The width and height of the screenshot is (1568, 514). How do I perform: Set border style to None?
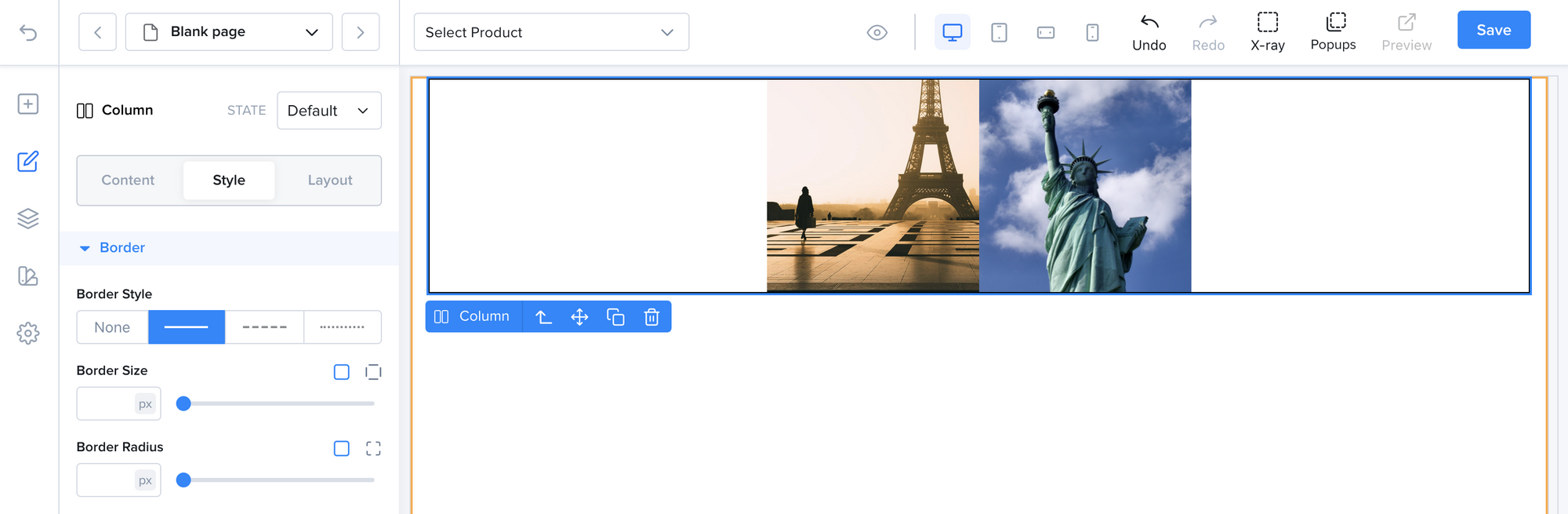(112, 327)
